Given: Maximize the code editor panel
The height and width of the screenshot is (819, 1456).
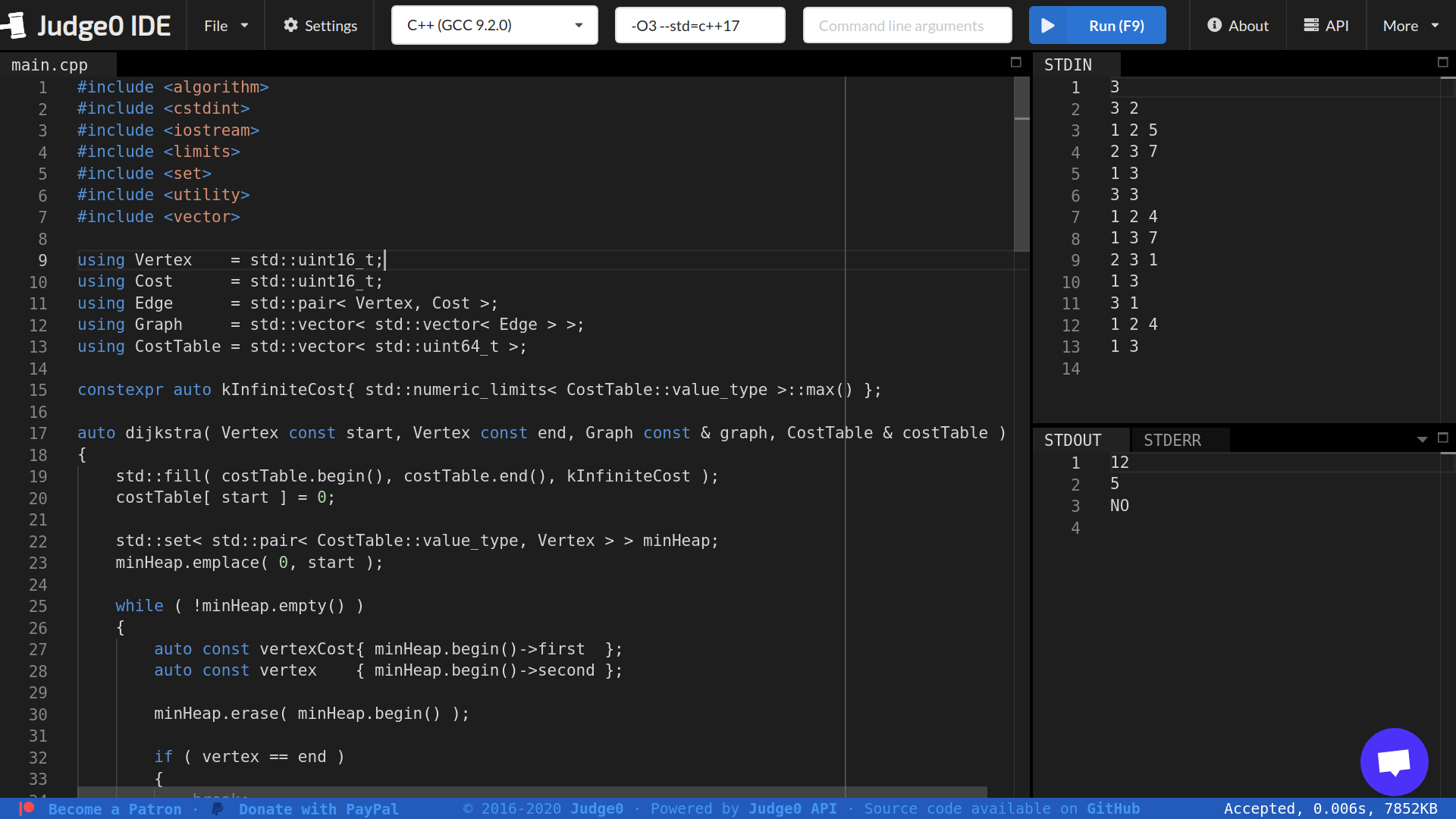Looking at the screenshot, I should 1016,63.
